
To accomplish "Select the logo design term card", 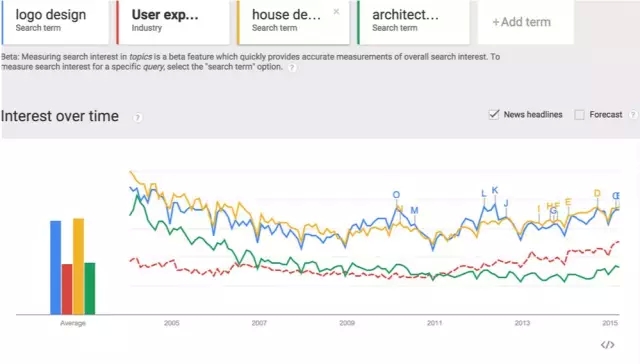I will (55, 22).
